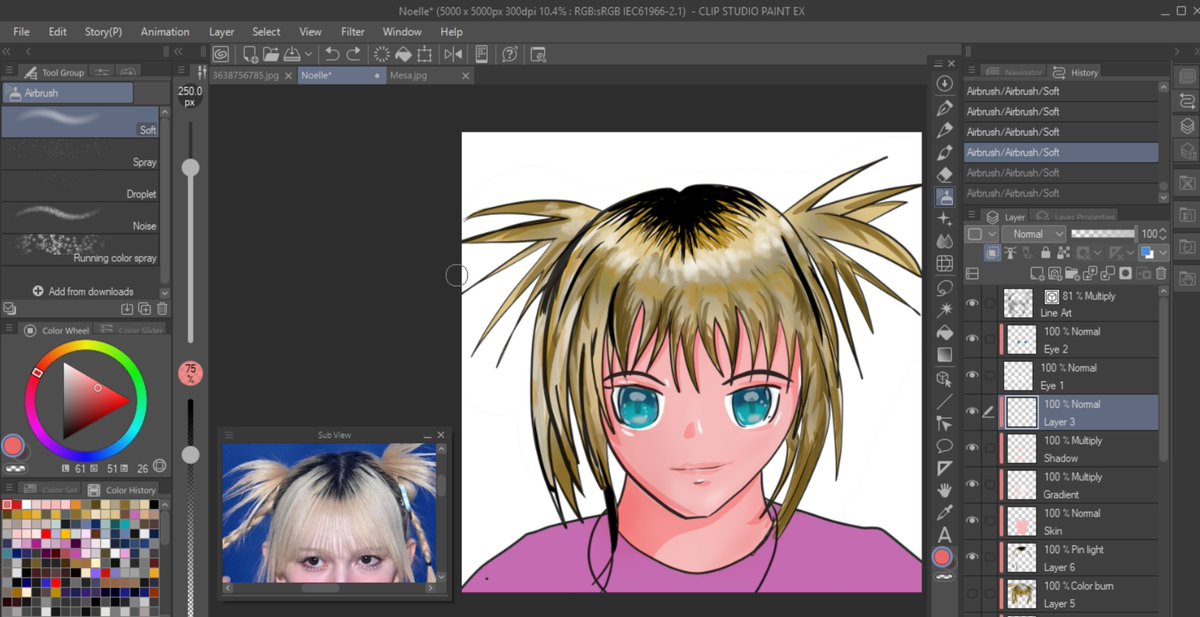Screen dimensions: 1200x617
Task: Open CLIP STUDIO launcher icon in command bar
Action: point(221,54)
